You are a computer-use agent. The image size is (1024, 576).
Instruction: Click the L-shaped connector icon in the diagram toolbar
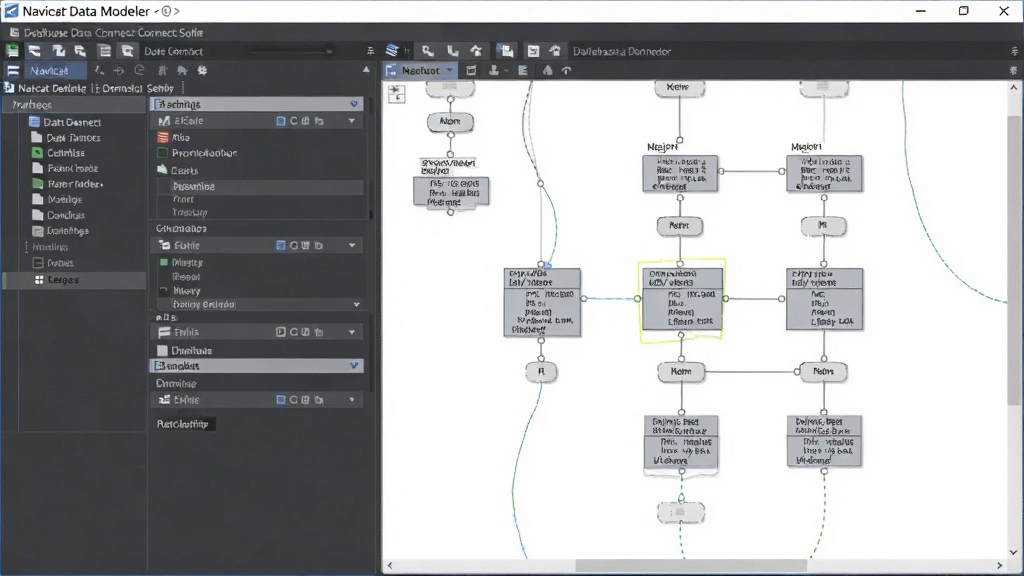click(x=453, y=51)
